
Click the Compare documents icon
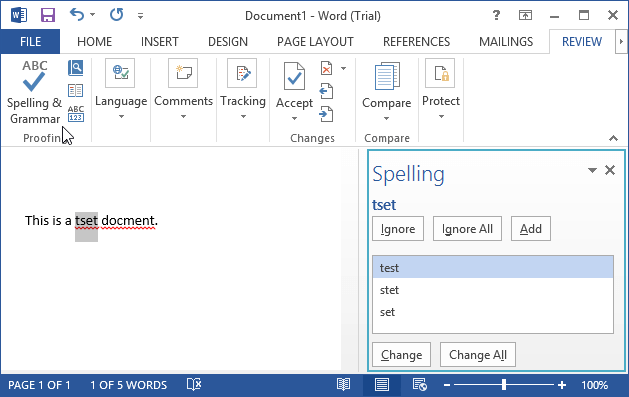(387, 76)
